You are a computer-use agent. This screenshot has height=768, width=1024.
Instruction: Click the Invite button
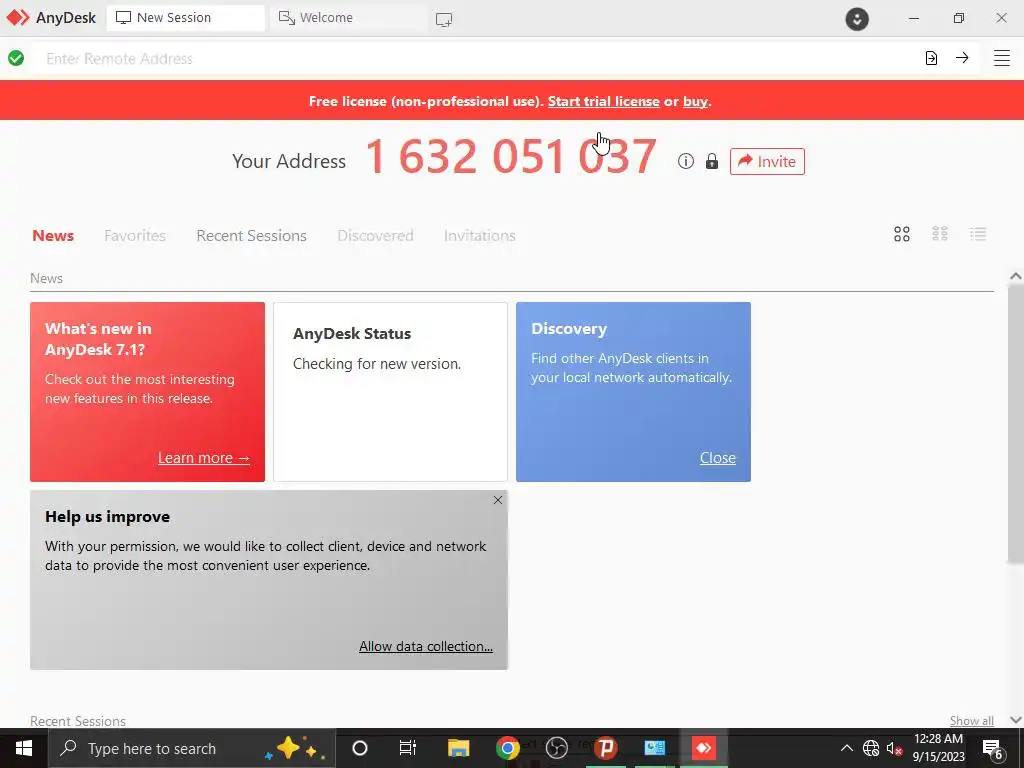click(767, 161)
